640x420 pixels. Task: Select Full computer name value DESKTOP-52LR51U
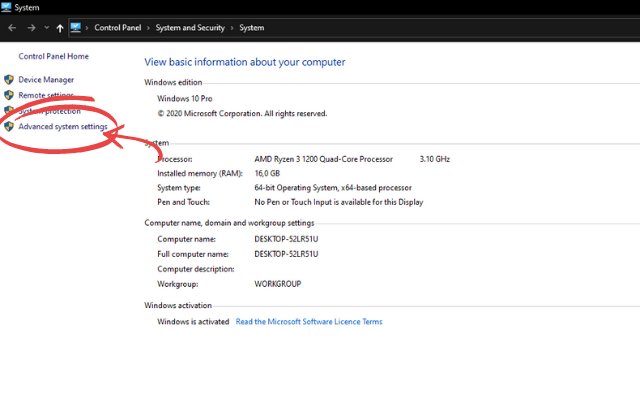click(286, 254)
